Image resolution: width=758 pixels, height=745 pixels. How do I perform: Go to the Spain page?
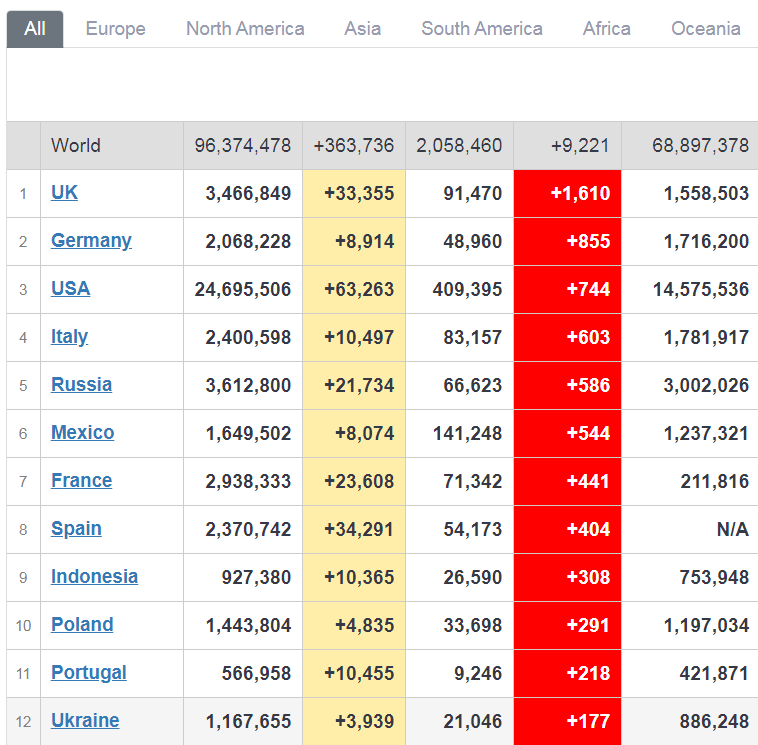click(76, 529)
